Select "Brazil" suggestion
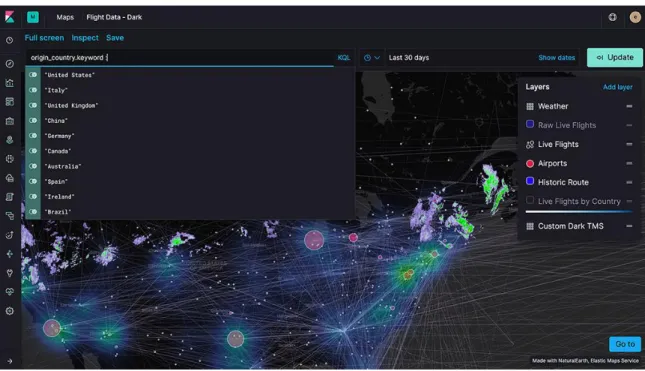 tap(190, 212)
